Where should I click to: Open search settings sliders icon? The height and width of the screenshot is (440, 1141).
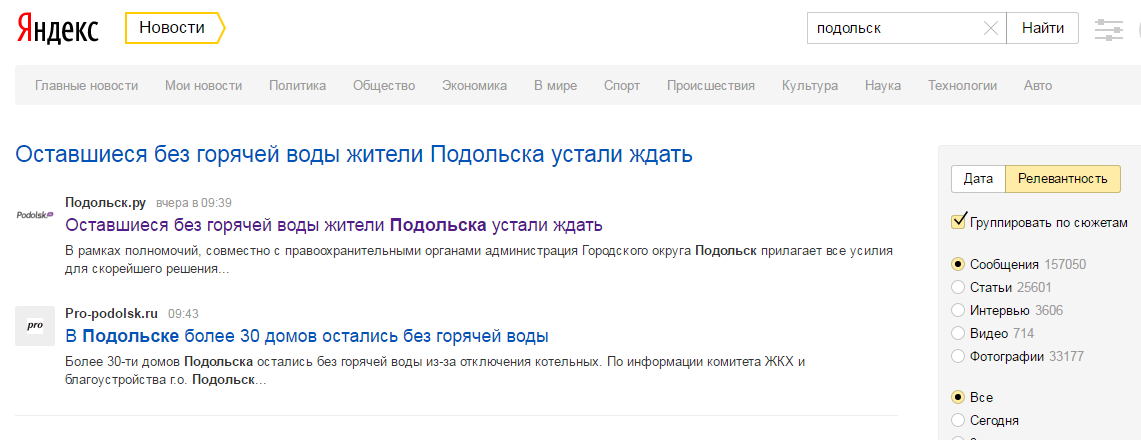(x=1109, y=30)
